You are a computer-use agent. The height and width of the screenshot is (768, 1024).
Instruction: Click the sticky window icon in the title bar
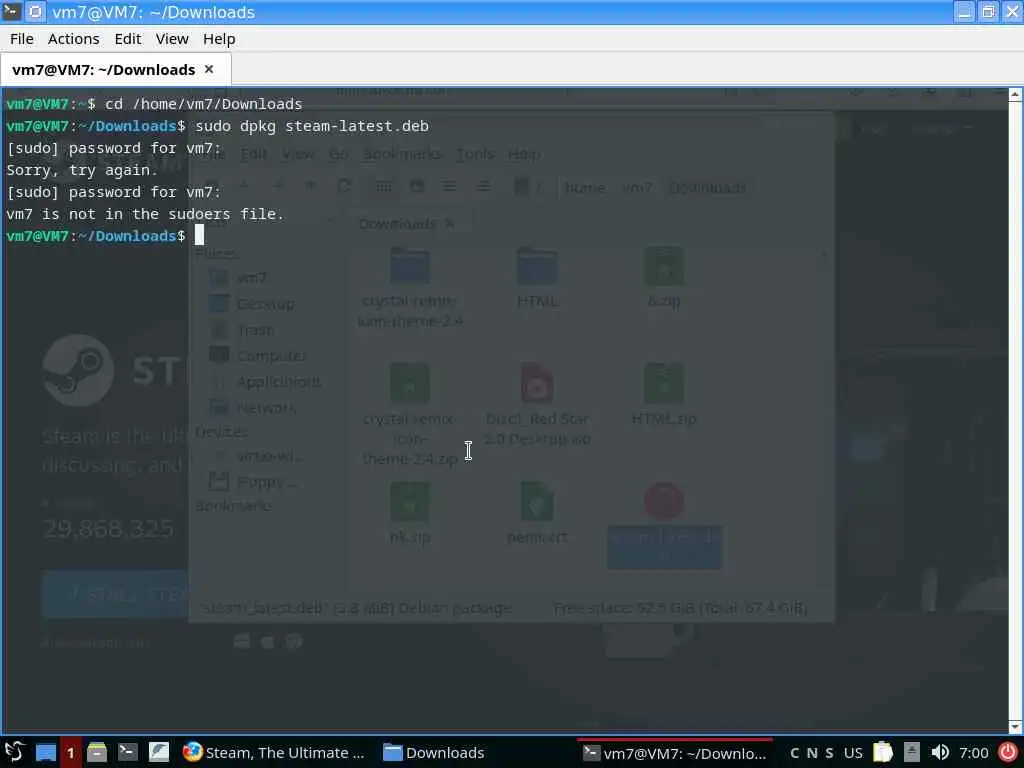36,11
